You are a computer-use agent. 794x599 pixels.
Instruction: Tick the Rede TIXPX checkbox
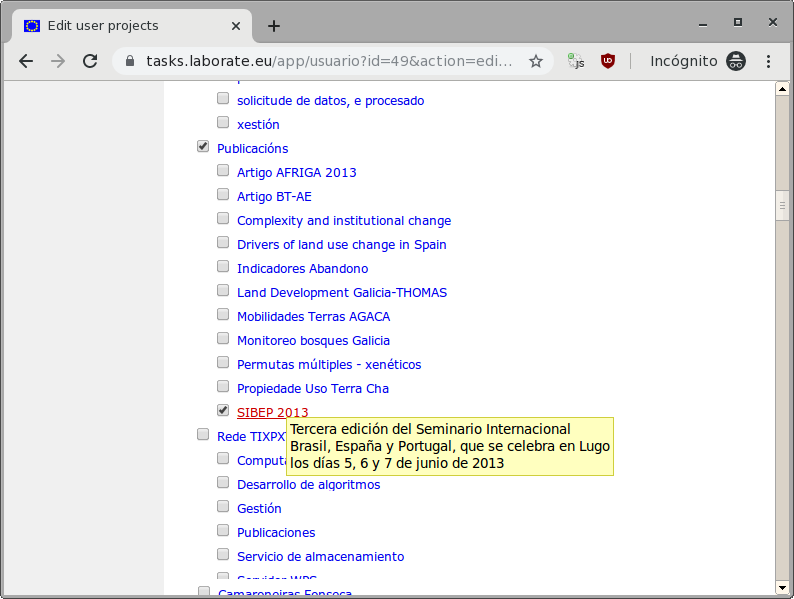(x=203, y=435)
